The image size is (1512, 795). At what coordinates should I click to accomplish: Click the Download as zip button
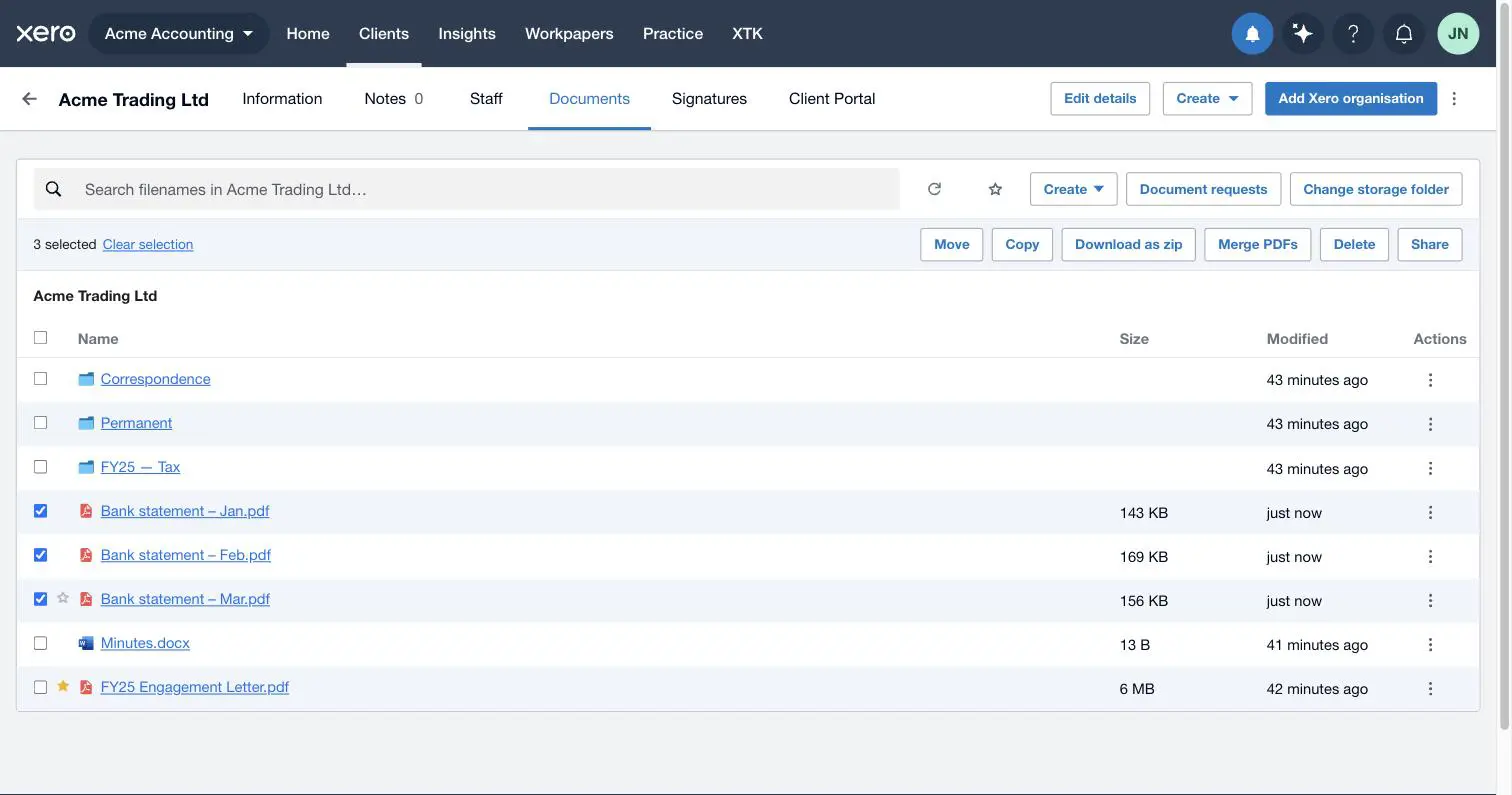[1129, 244]
